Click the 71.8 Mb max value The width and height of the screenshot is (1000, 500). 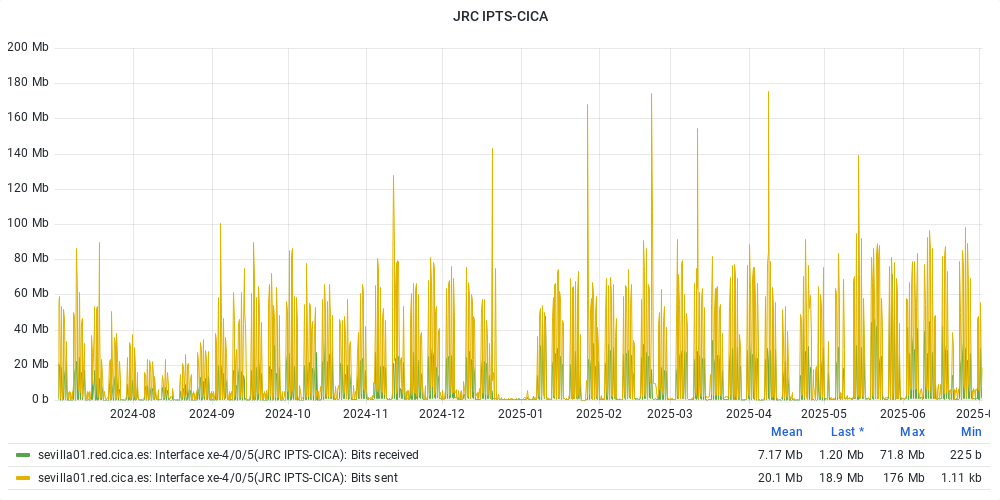click(902, 455)
